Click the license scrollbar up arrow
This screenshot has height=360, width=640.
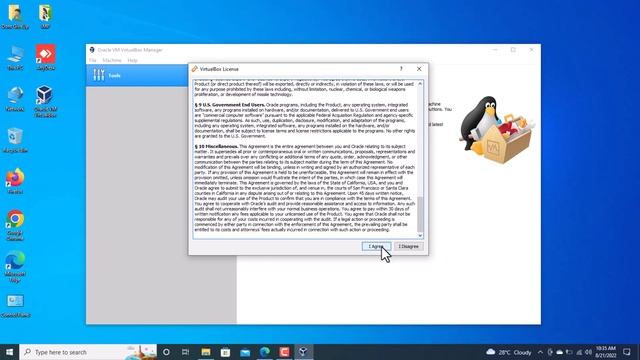click(x=420, y=84)
